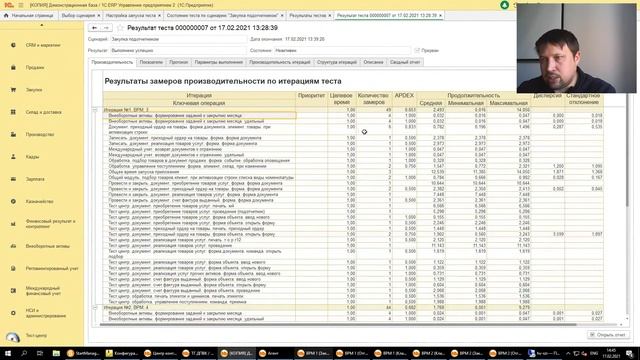This screenshot has width=640, height=360.
Task: Open the Показатели tab
Action: 151,62
